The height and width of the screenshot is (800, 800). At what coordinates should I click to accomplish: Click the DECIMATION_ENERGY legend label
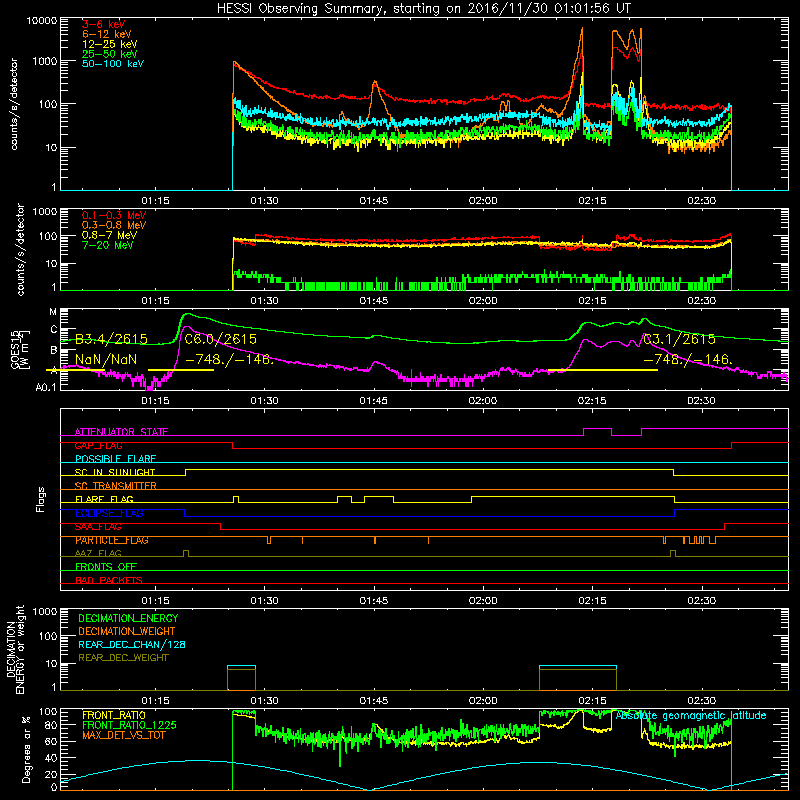click(128, 618)
